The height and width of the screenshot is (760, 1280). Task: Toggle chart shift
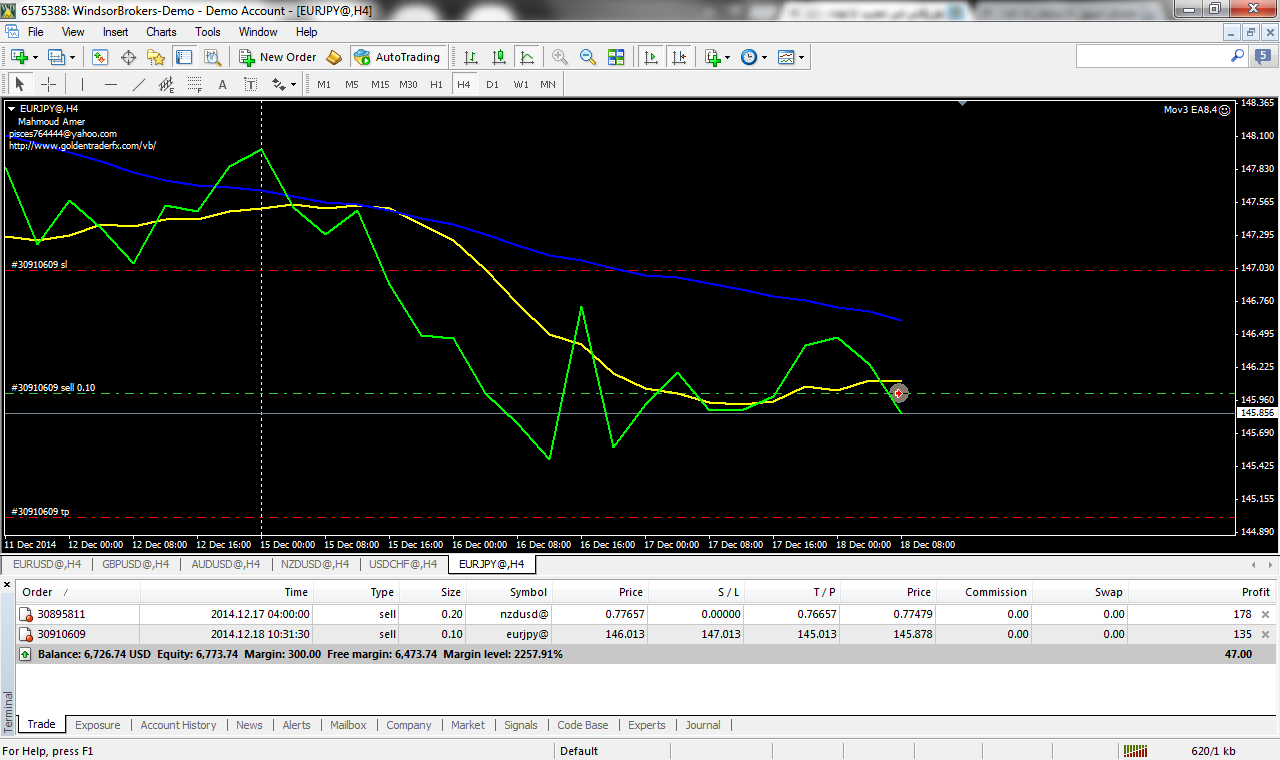(679, 57)
